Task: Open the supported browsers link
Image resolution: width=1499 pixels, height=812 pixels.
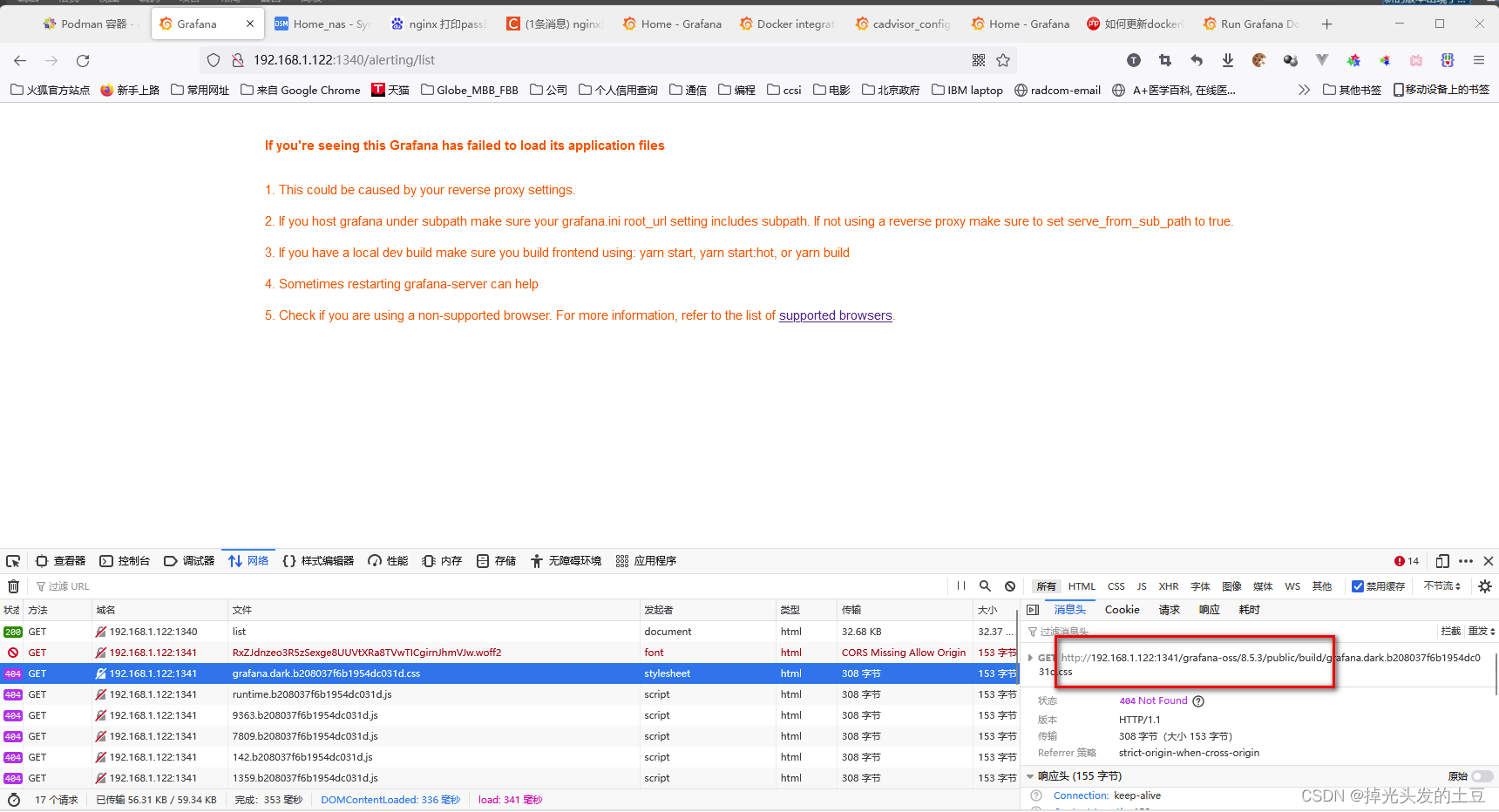Action: 836,315
